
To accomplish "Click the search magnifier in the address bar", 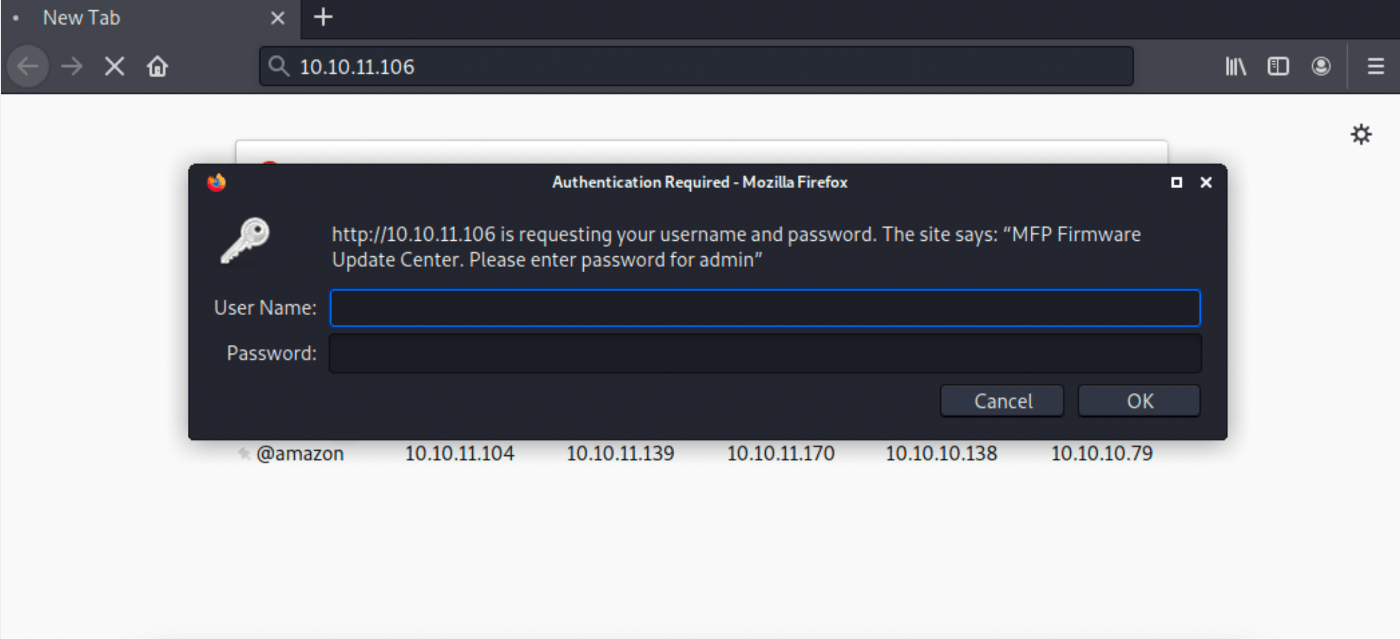I will [x=277, y=66].
